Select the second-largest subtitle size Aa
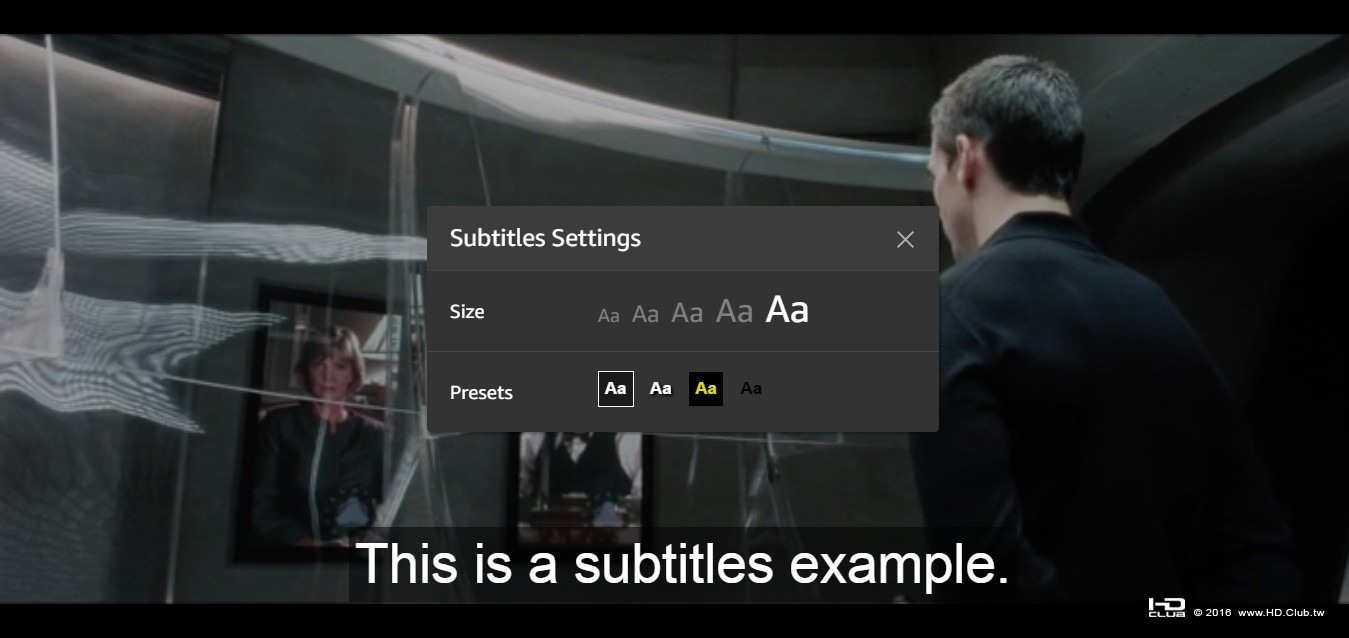Viewport: 1349px width, 638px height. (734, 311)
